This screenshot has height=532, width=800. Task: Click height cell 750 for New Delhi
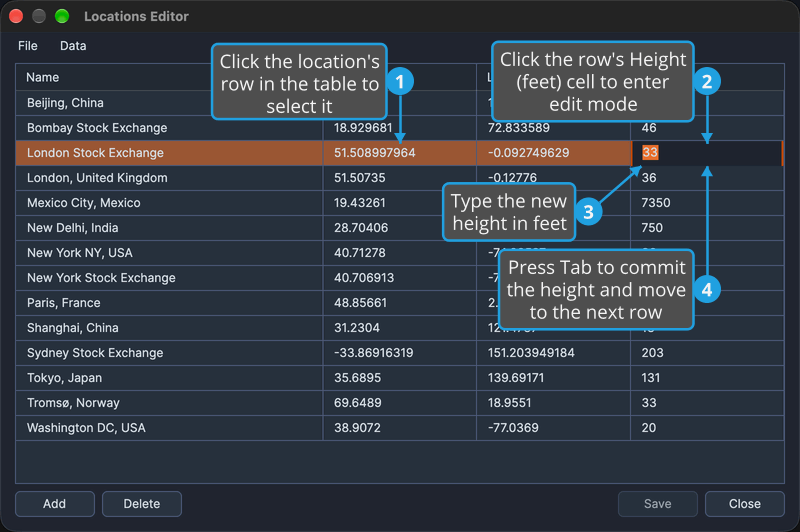[x=707, y=227]
